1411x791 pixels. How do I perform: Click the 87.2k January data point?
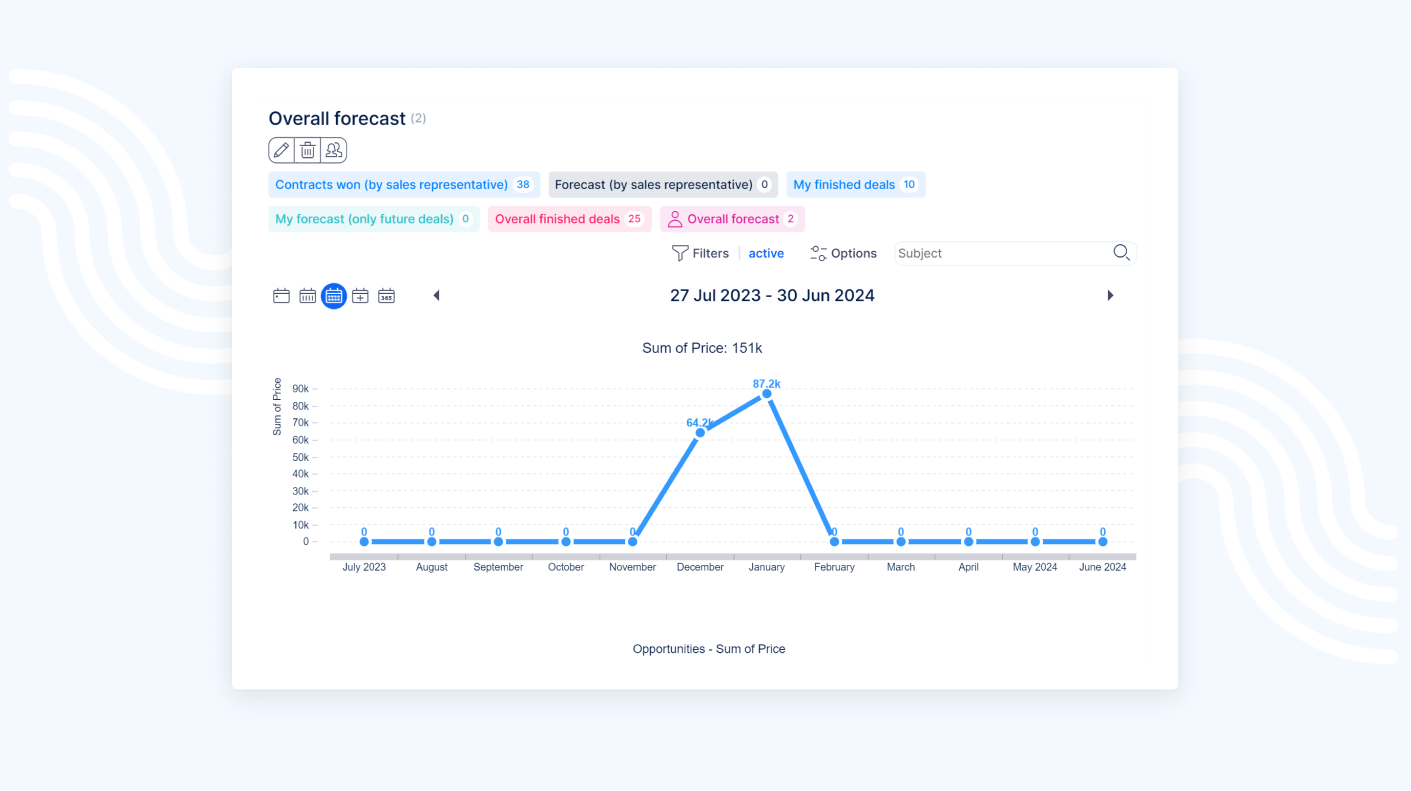767,394
